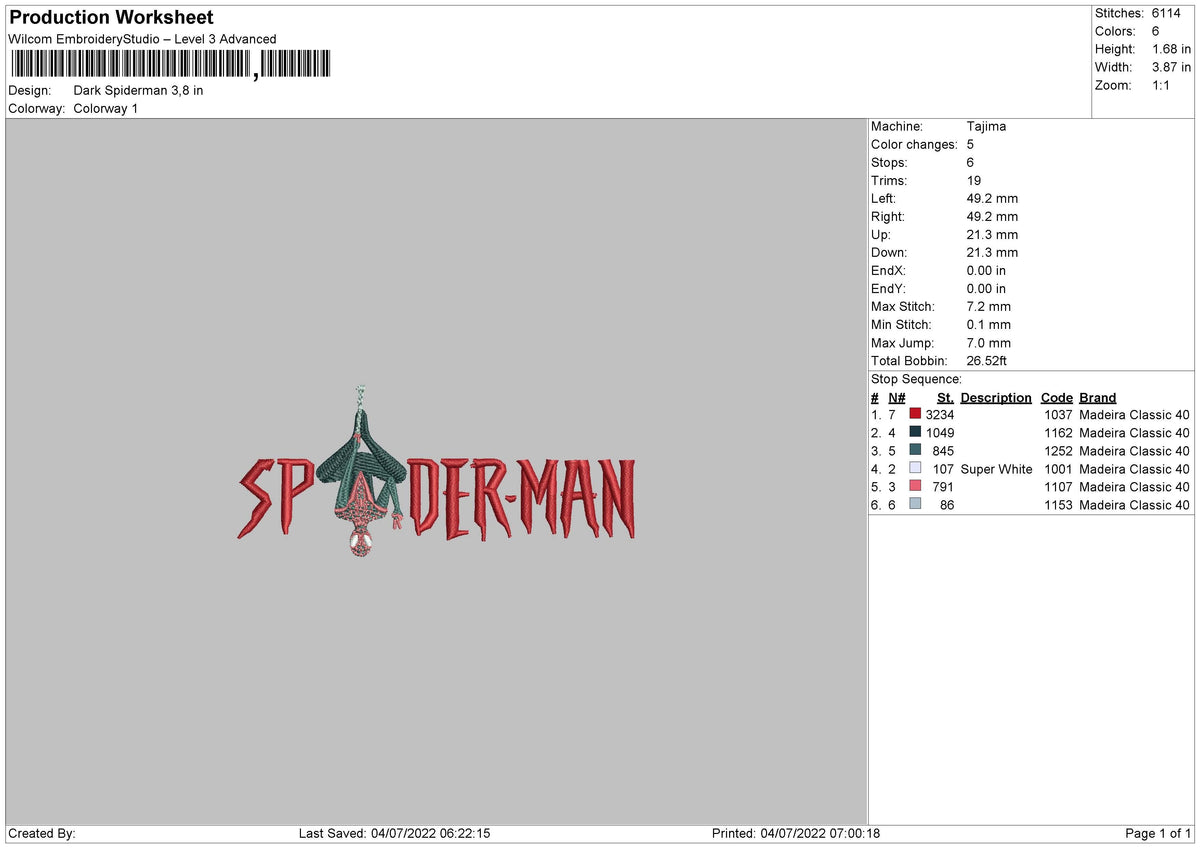
Task: Click the 'Color changes:' label
Action: (x=914, y=144)
